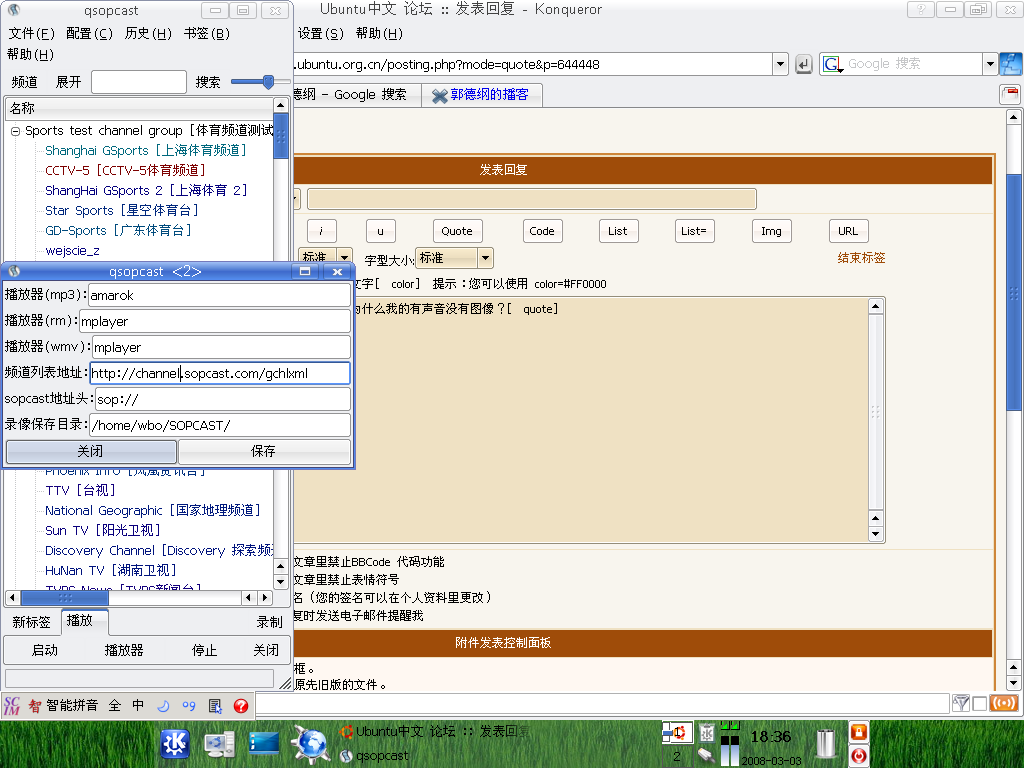The width and height of the screenshot is (1024, 768).
Task: Click the 启动 start button in qsopcast
Action: pos(44,650)
